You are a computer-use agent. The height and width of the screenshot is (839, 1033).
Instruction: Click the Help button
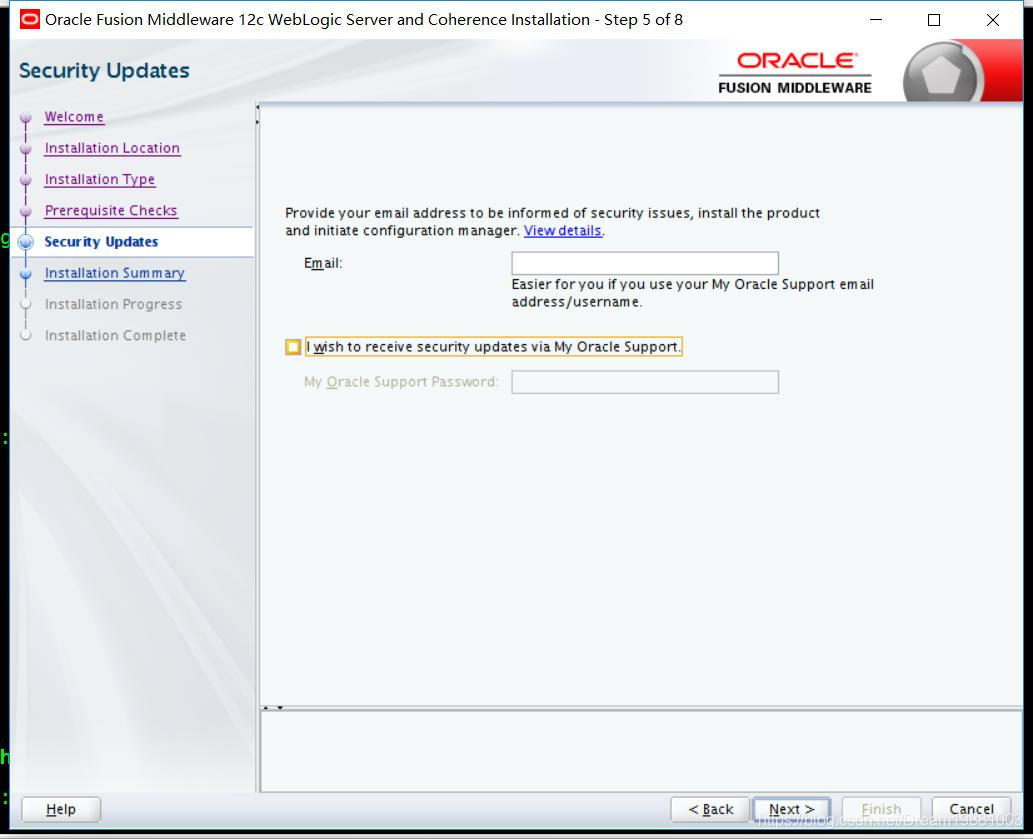[61, 809]
